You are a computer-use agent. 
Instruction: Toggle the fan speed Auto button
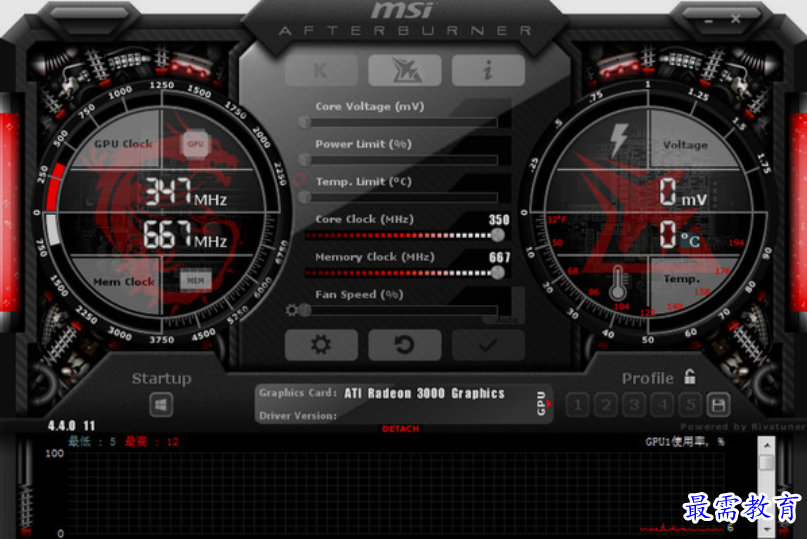(x=505, y=320)
